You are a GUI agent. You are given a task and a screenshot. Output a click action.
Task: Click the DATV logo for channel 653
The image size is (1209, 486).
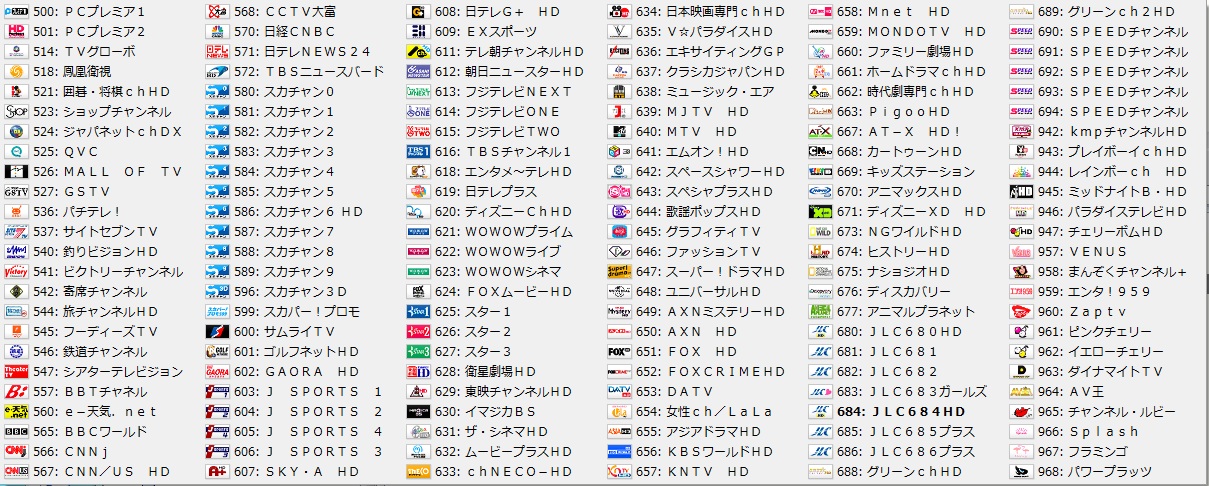point(620,391)
